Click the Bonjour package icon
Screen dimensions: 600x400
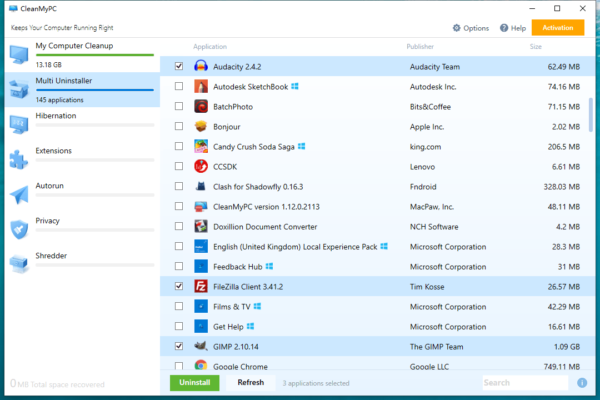click(x=201, y=126)
